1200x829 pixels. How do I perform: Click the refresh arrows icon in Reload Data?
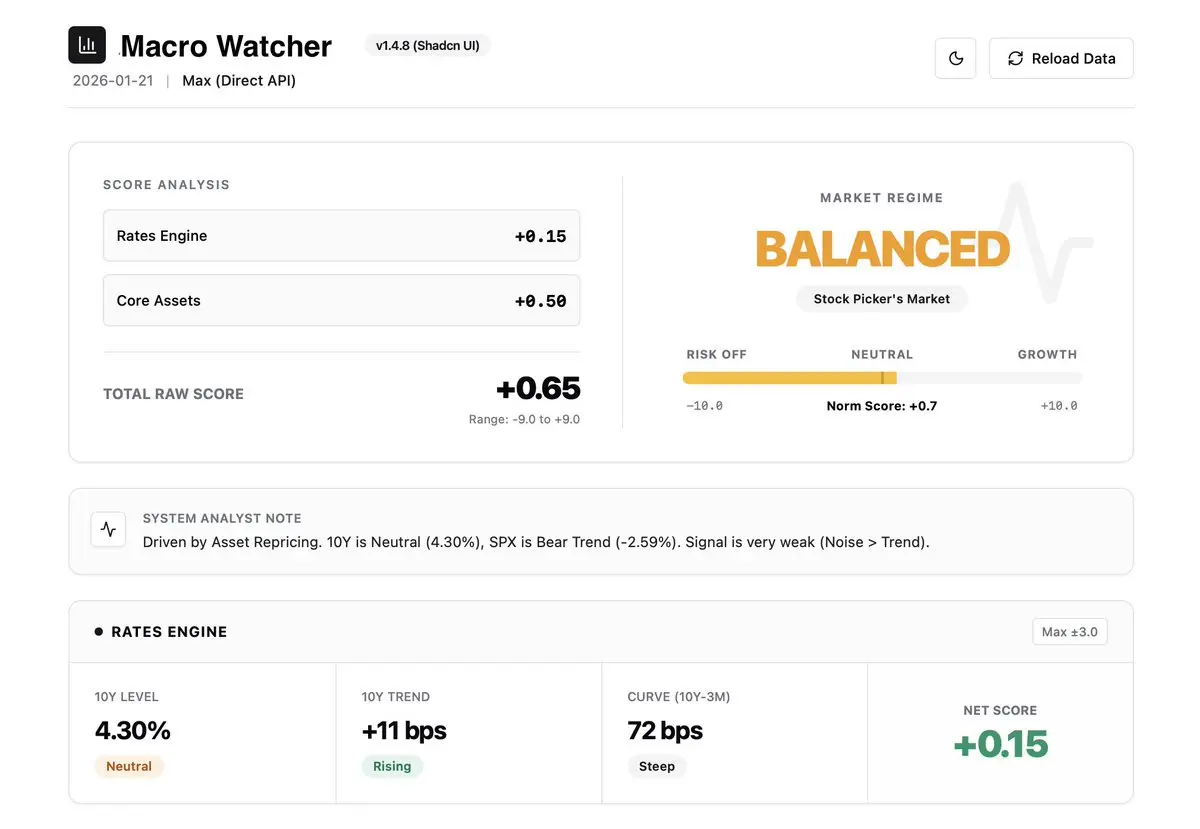1015,59
